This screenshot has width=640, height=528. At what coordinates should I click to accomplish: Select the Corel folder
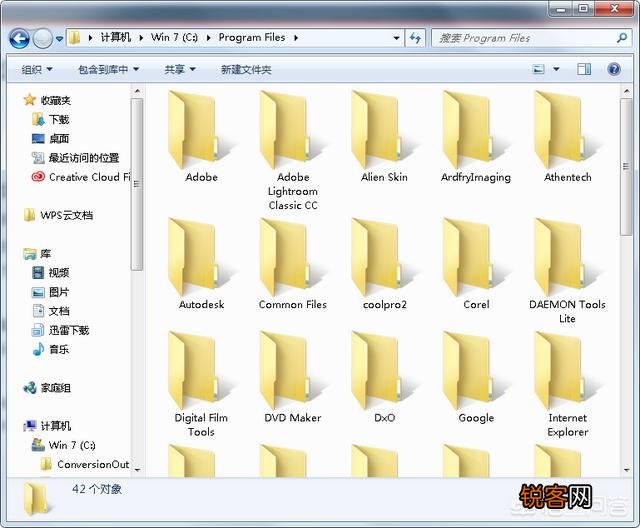coord(476,264)
